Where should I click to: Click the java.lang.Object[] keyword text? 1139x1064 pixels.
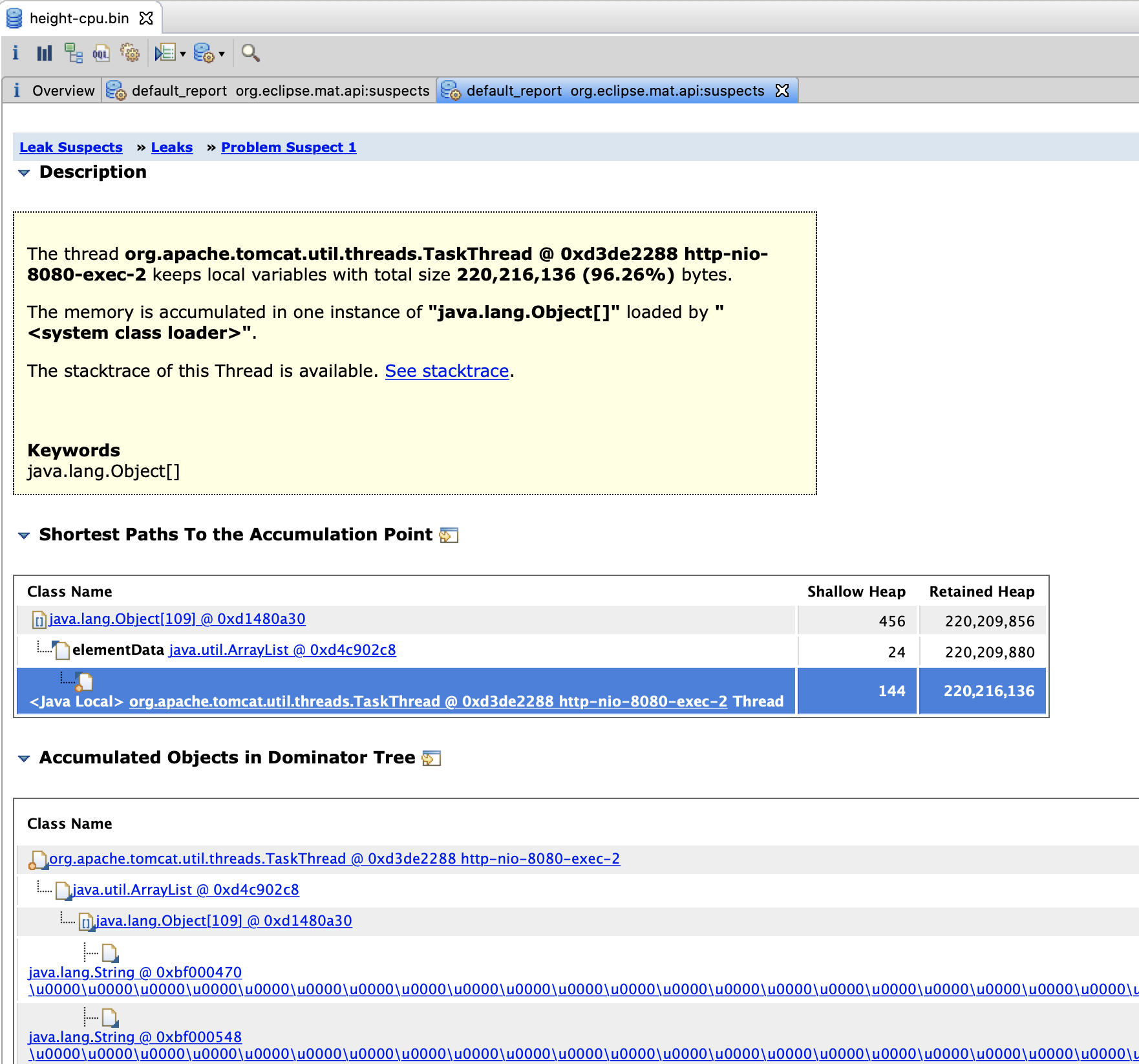point(103,471)
